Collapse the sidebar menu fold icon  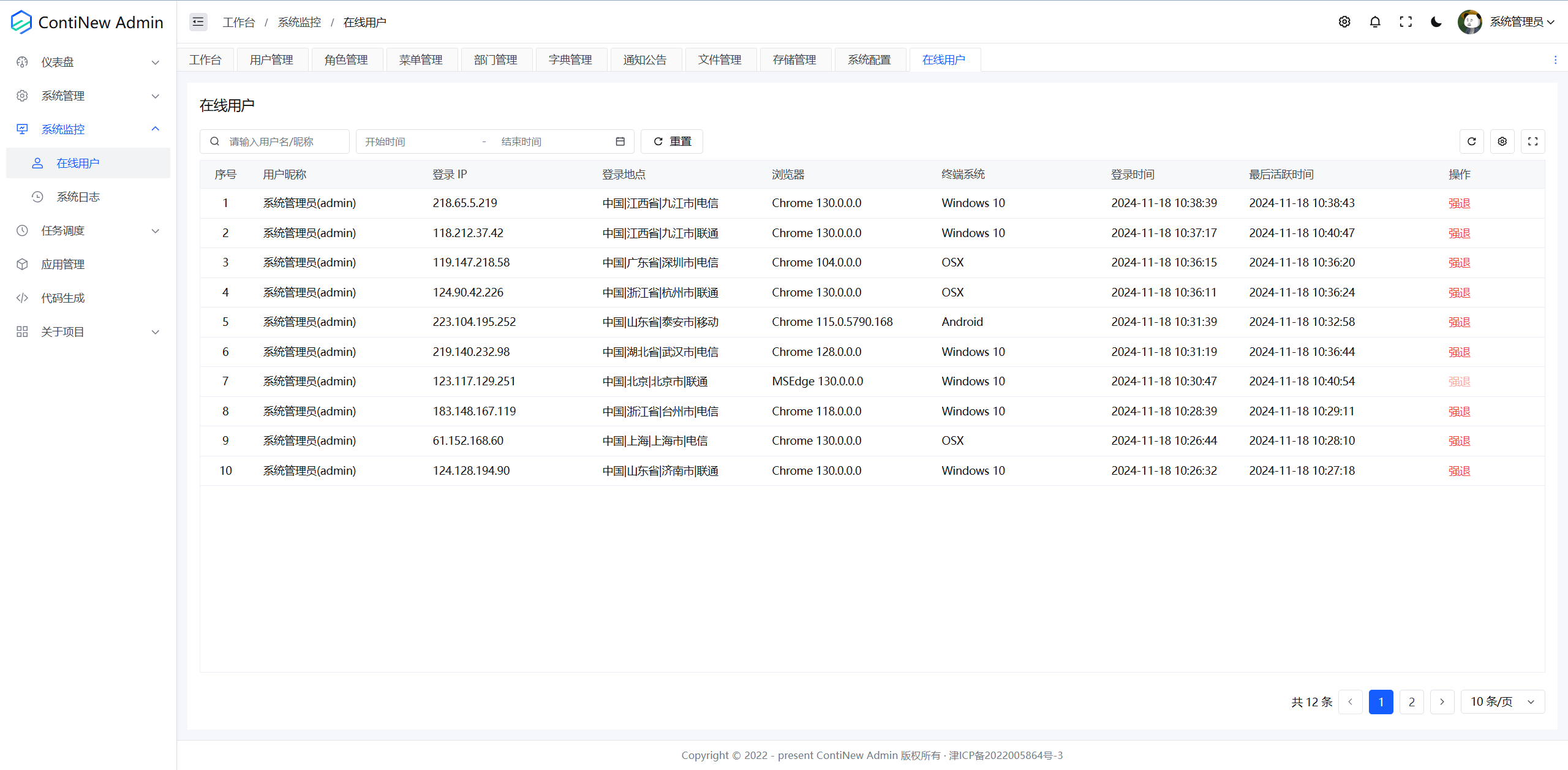click(x=198, y=22)
